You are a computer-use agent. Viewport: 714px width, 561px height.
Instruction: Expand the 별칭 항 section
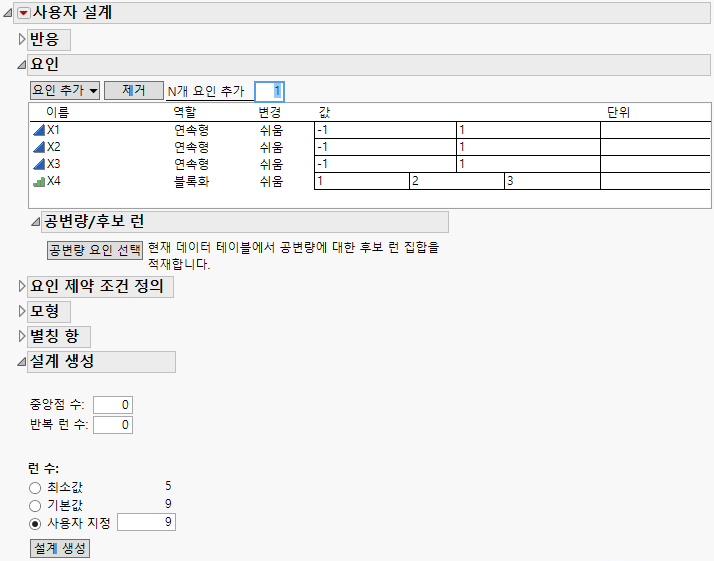tap(21, 336)
